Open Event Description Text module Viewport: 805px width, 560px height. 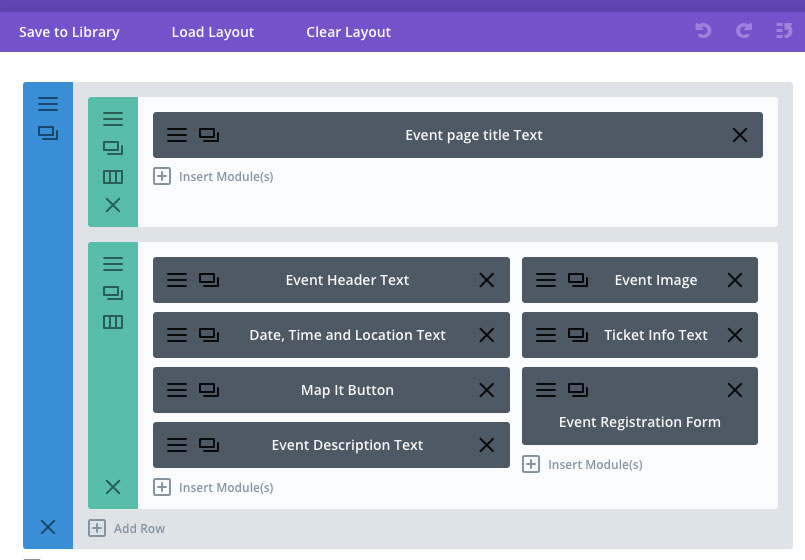coord(347,445)
